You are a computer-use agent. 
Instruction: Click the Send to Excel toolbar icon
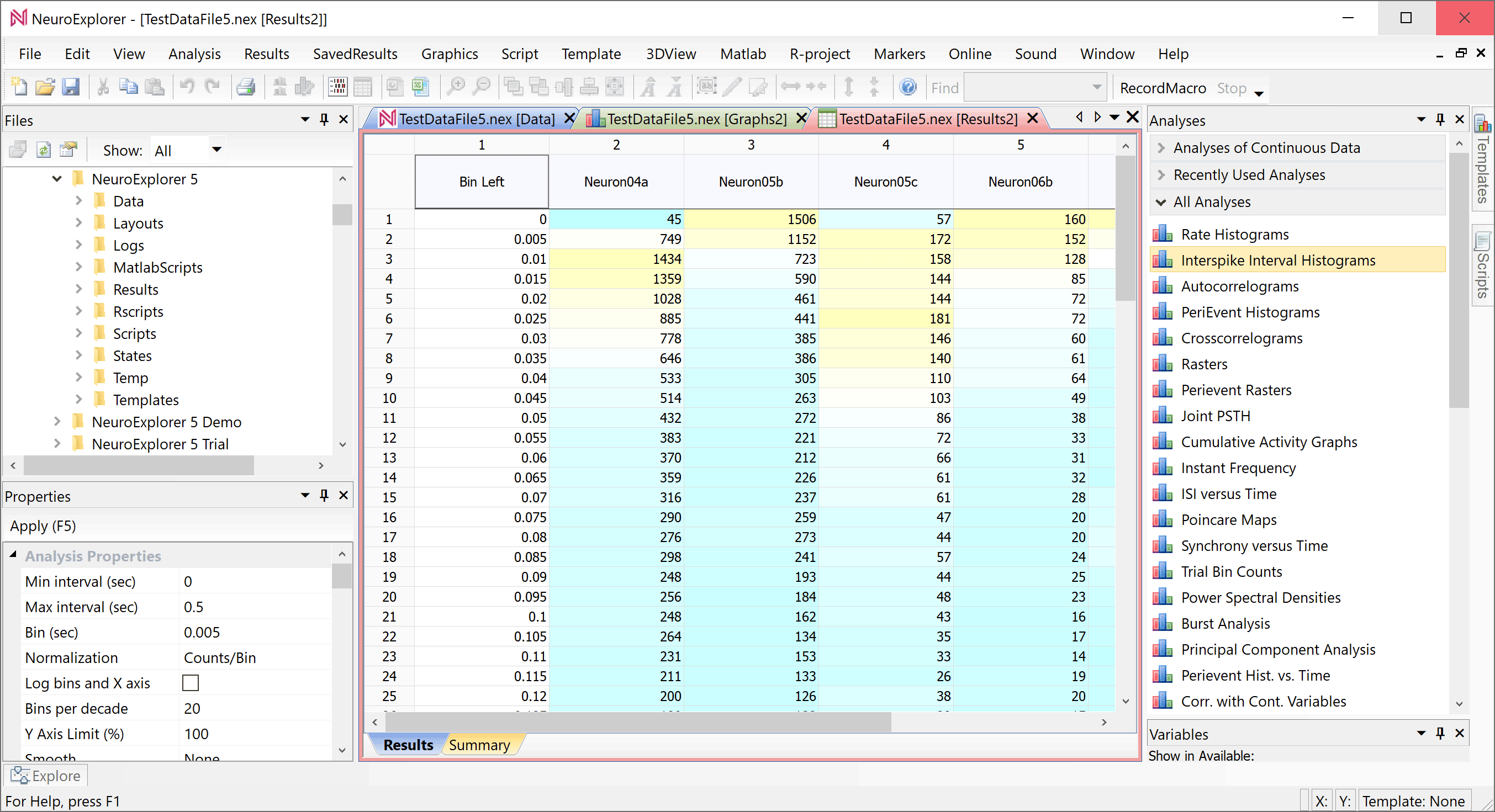click(420, 87)
